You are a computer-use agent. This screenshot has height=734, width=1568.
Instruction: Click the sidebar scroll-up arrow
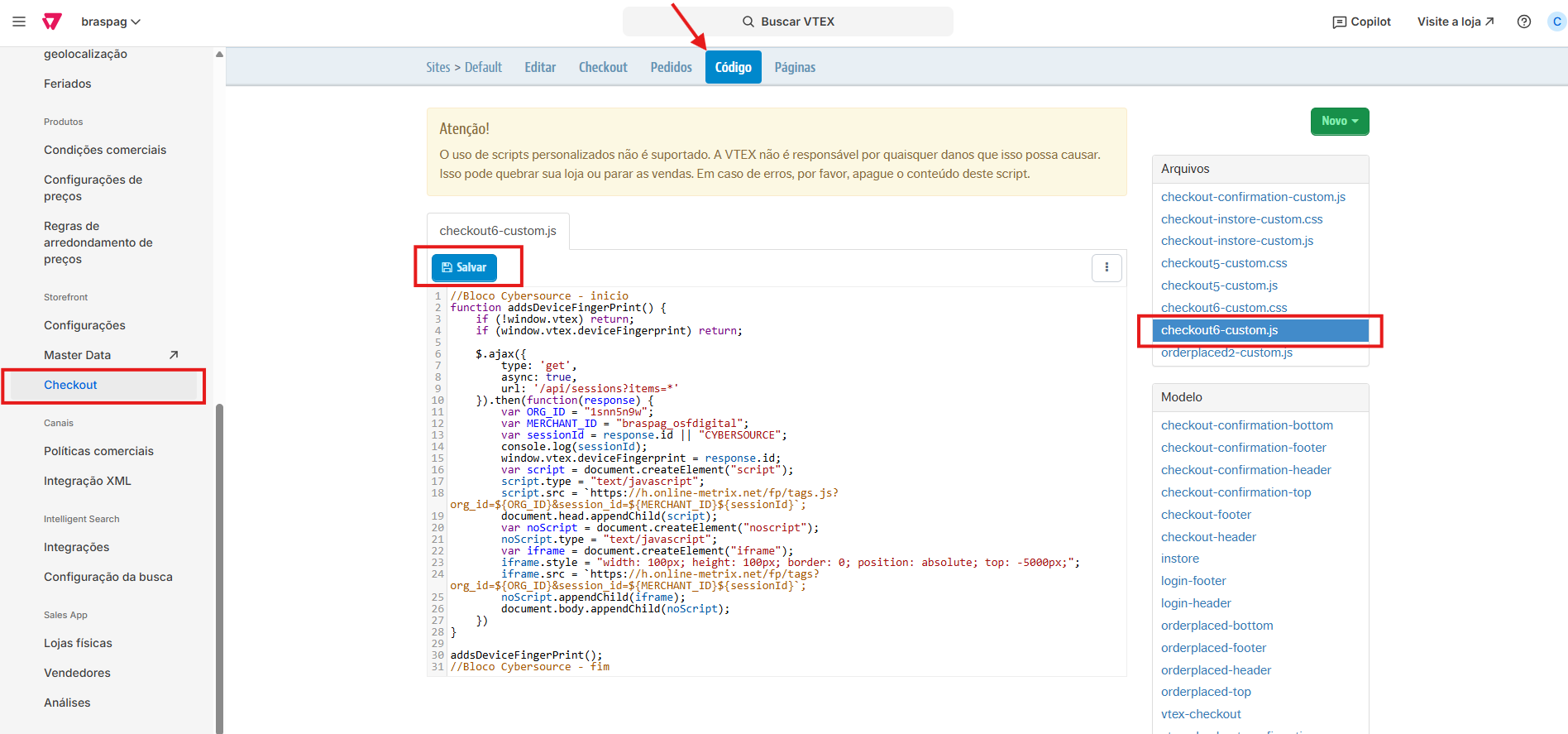coord(219,54)
